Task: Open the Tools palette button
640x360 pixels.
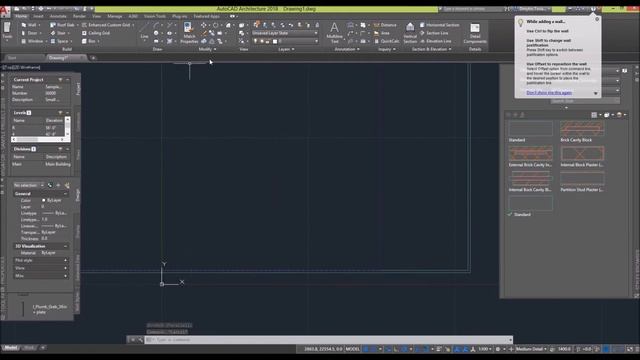Action: pyautogui.click(x=7, y=31)
